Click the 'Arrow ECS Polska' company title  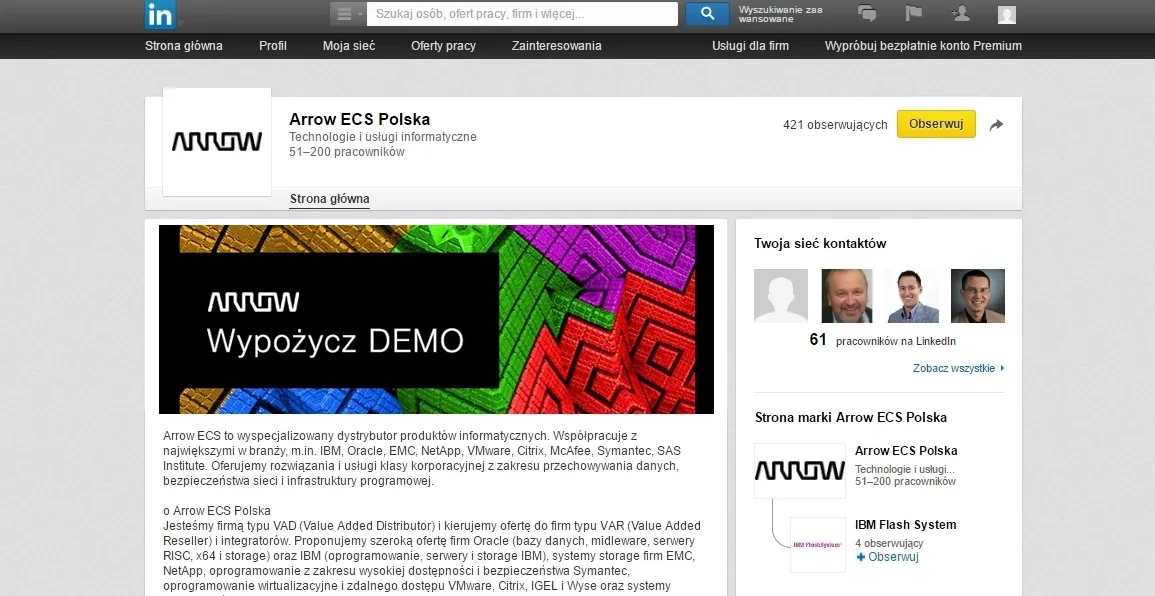(359, 119)
